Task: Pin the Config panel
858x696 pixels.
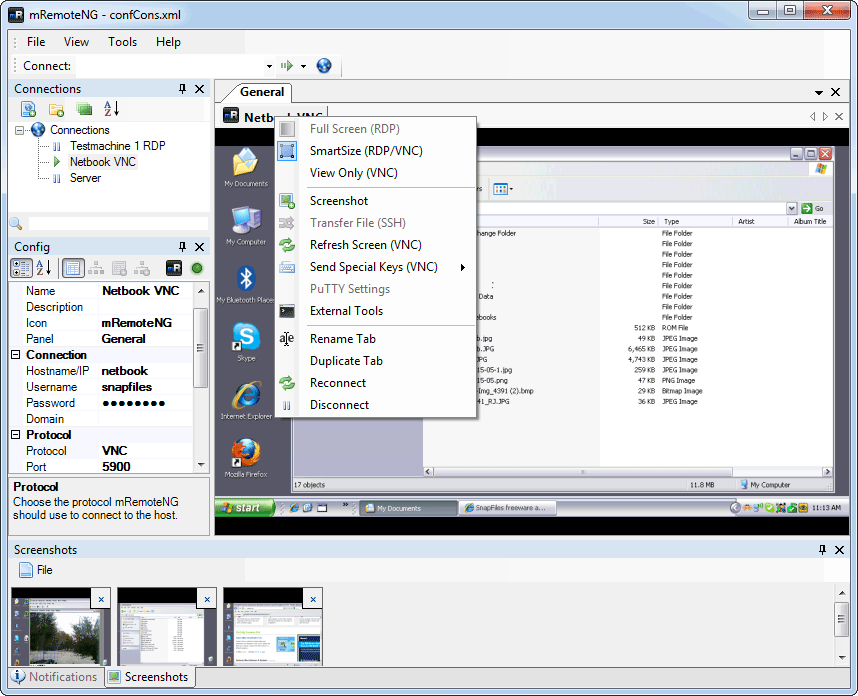Action: pyautogui.click(x=182, y=246)
